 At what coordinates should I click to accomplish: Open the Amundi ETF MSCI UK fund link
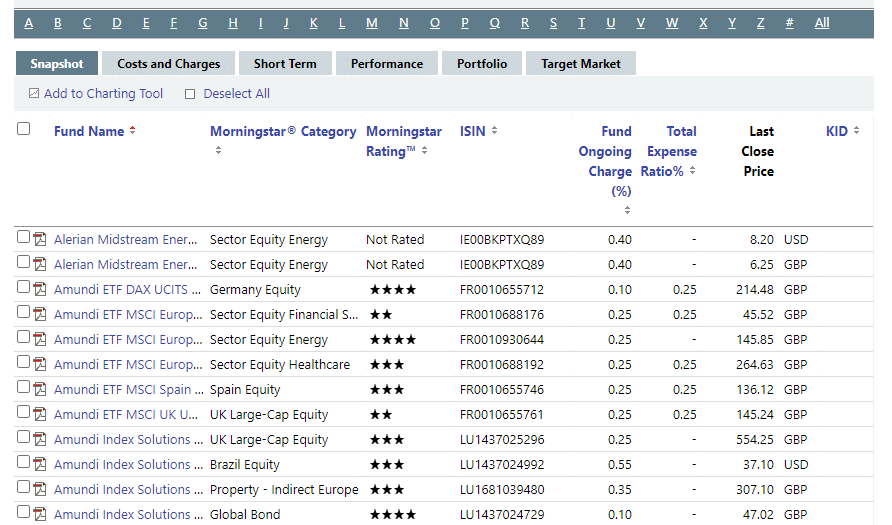[x=126, y=415]
